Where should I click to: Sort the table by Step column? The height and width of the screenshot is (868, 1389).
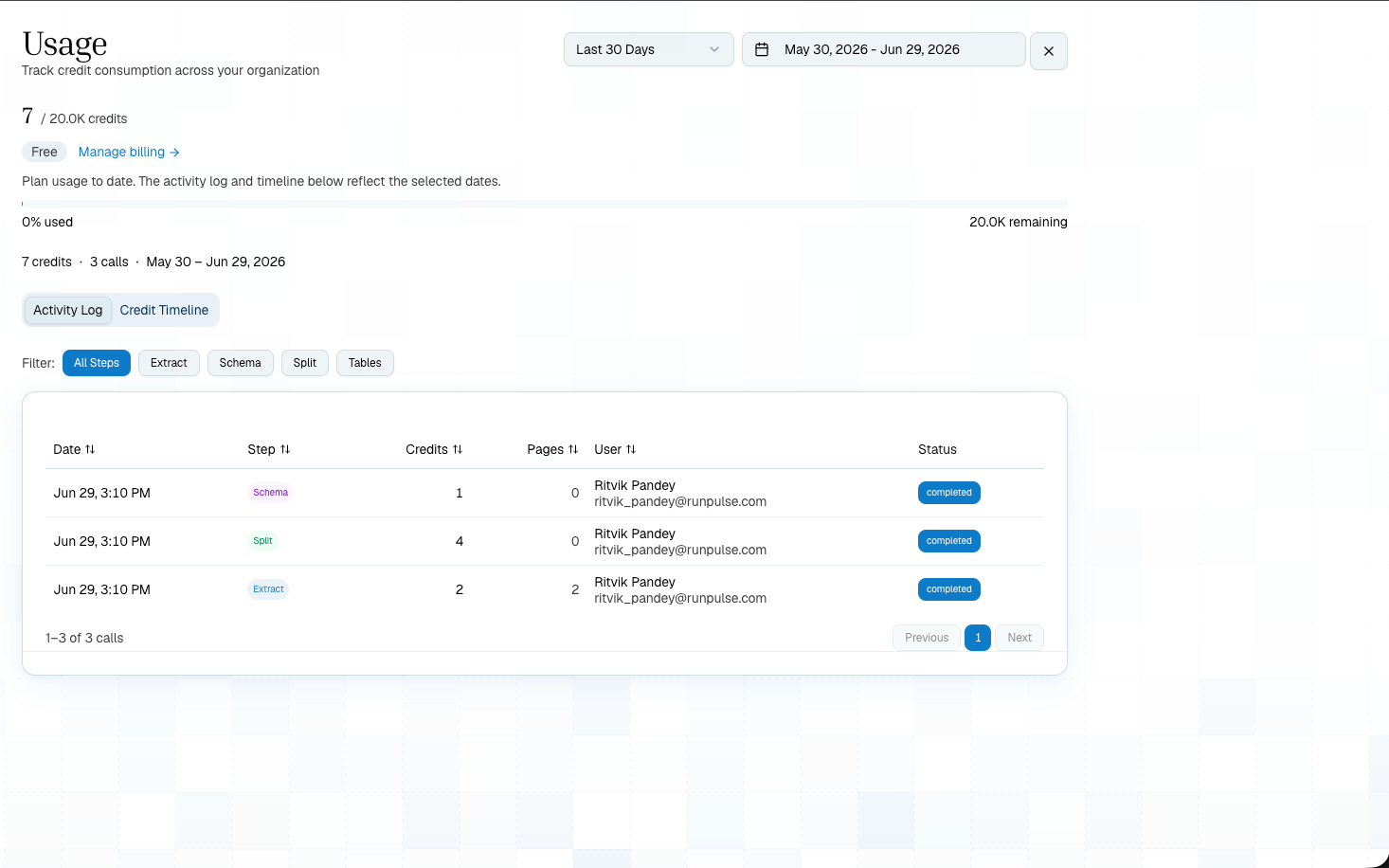pos(269,449)
